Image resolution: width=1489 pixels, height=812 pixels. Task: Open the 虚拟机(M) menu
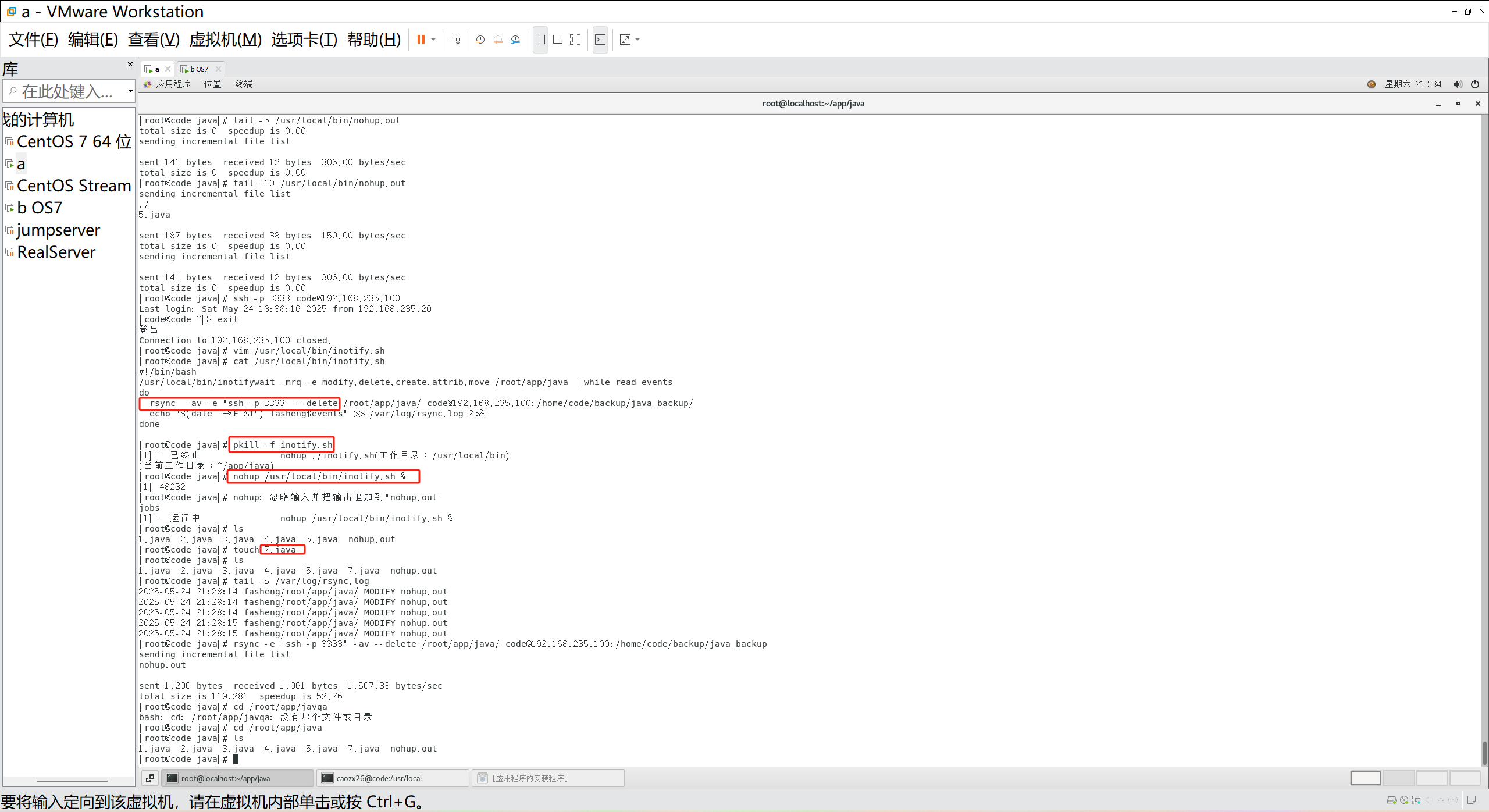coord(225,40)
